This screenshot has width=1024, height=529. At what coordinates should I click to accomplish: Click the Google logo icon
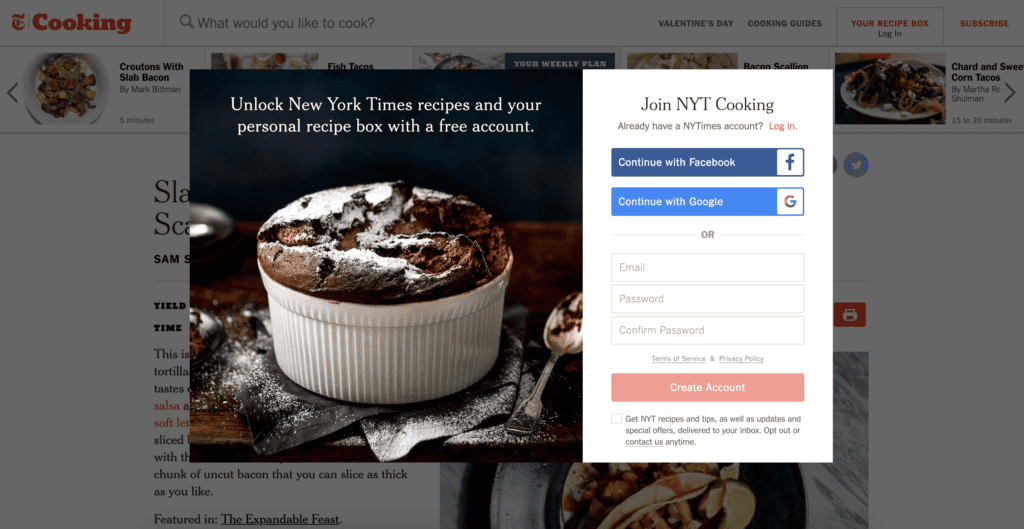coord(790,201)
